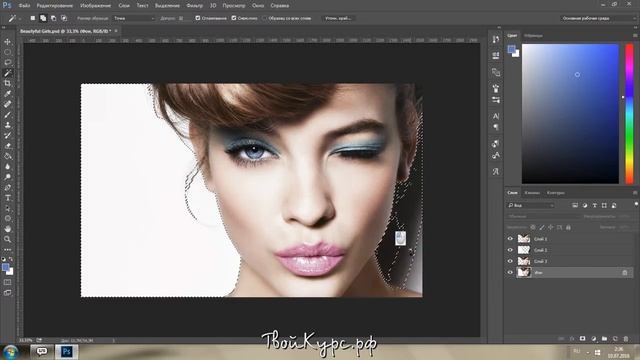Select the Lasso tool

pyautogui.click(x=7, y=62)
